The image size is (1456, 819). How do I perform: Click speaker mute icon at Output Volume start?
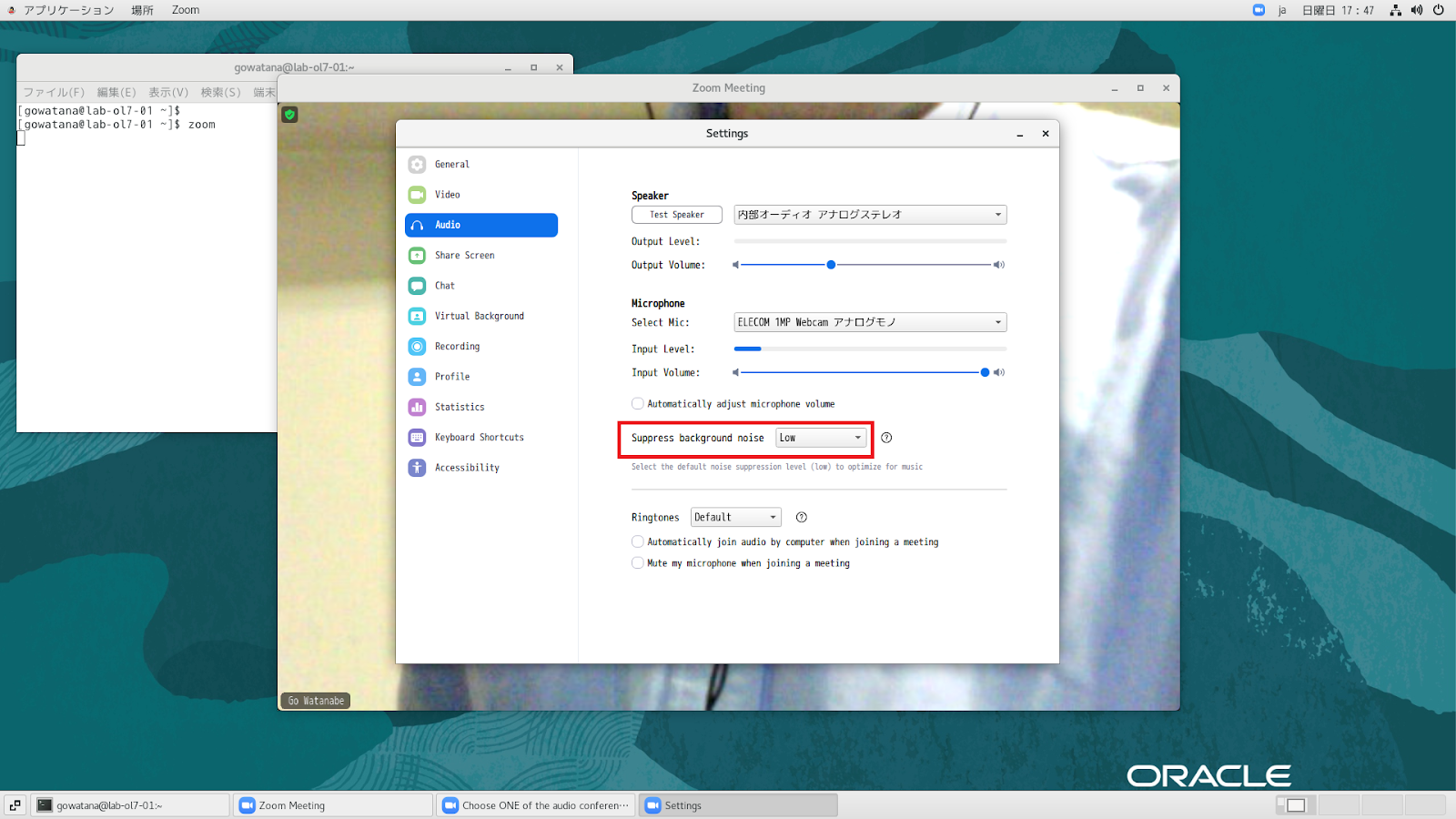click(x=735, y=265)
